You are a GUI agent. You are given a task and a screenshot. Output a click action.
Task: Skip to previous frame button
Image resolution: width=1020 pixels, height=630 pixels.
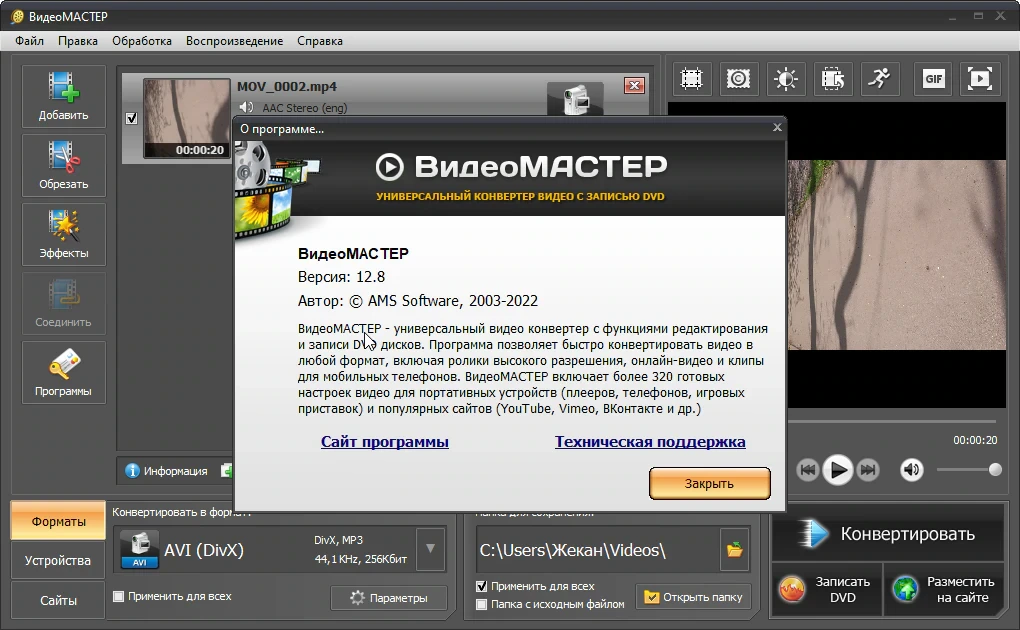(807, 469)
